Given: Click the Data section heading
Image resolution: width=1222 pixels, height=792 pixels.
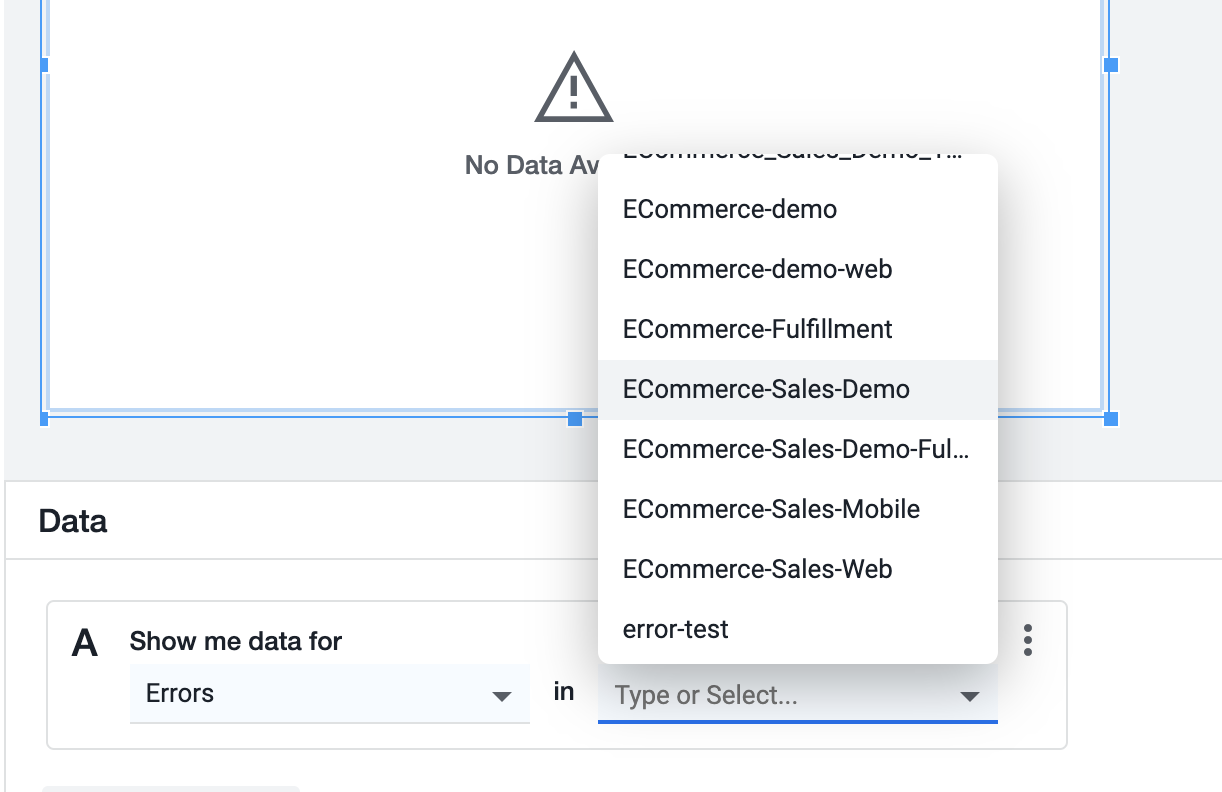Looking at the screenshot, I should click(73, 521).
